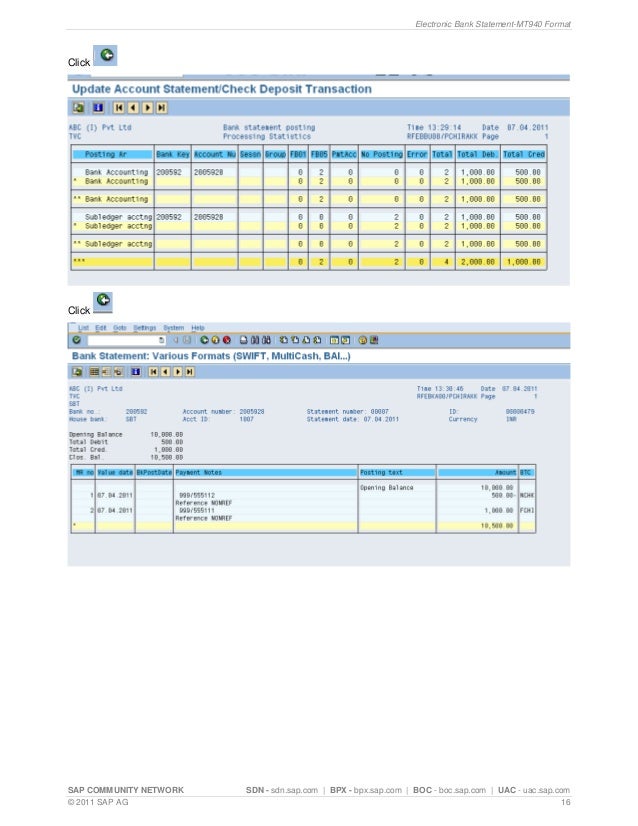Open the boc.sap.com footer link
Screen dimensions: 638x826
462,790
